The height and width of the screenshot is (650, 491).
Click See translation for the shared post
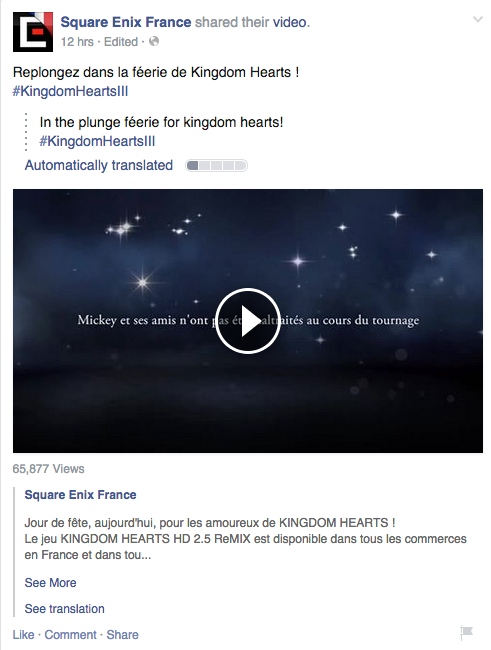click(64, 609)
